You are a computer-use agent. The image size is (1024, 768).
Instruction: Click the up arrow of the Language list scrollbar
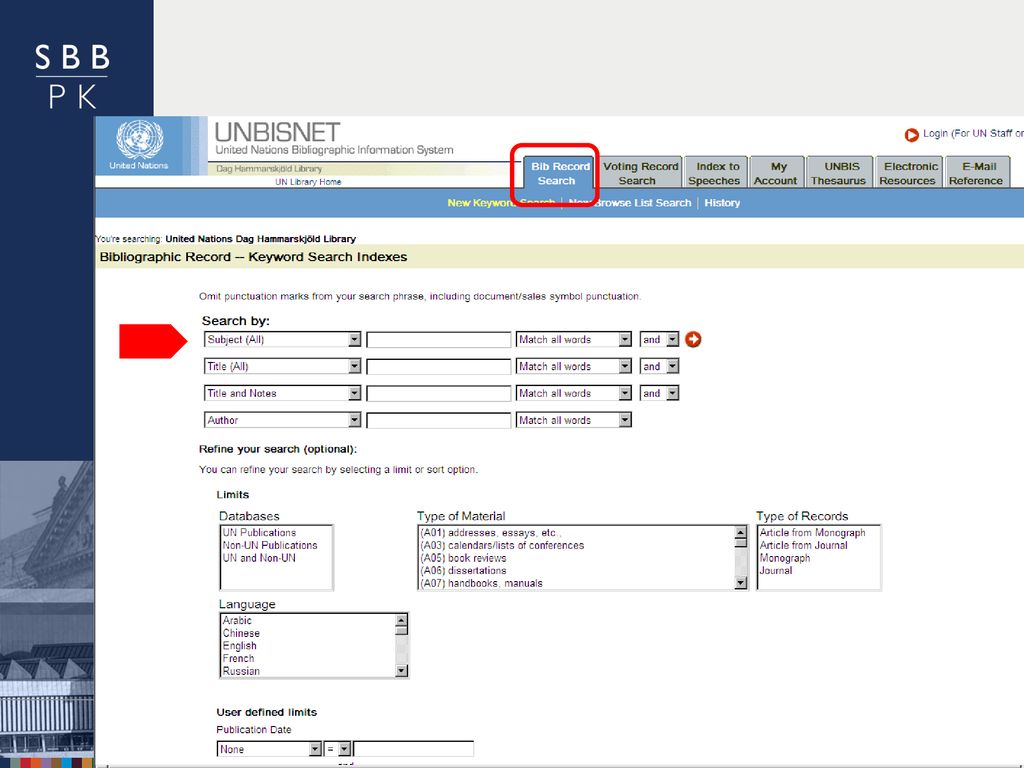[x=402, y=620]
